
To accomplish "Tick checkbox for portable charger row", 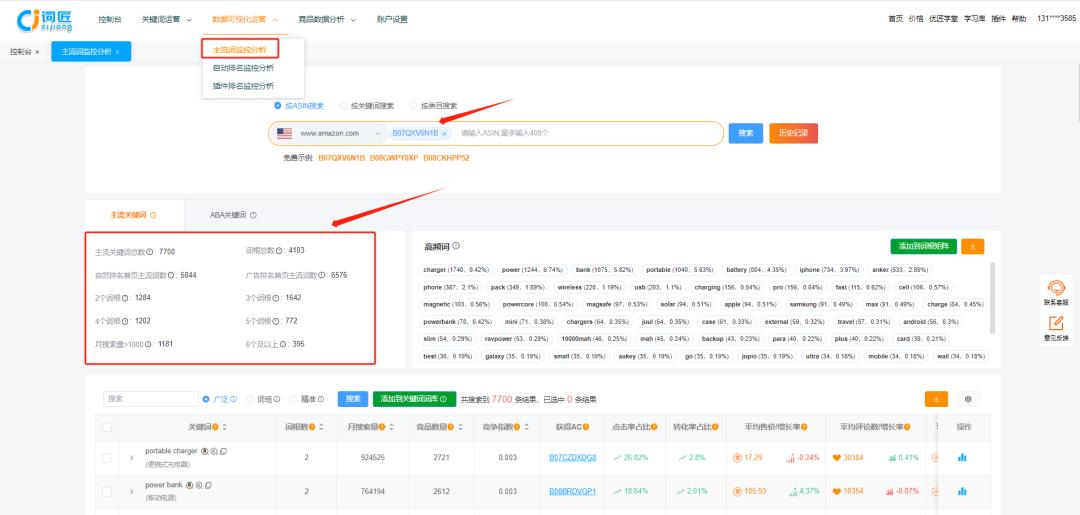I will click(107, 458).
